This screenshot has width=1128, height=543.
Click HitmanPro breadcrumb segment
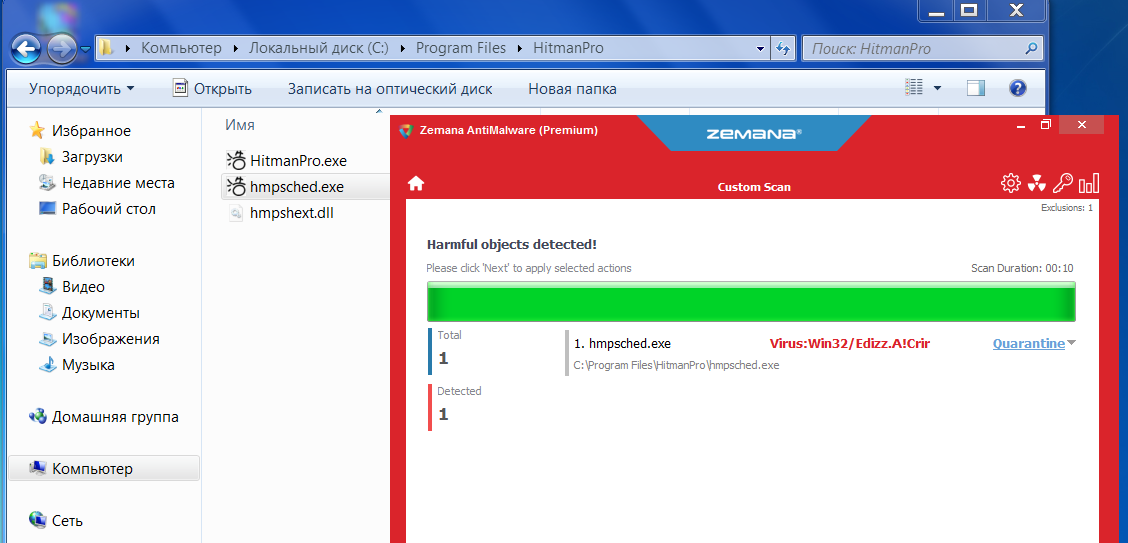pos(568,49)
